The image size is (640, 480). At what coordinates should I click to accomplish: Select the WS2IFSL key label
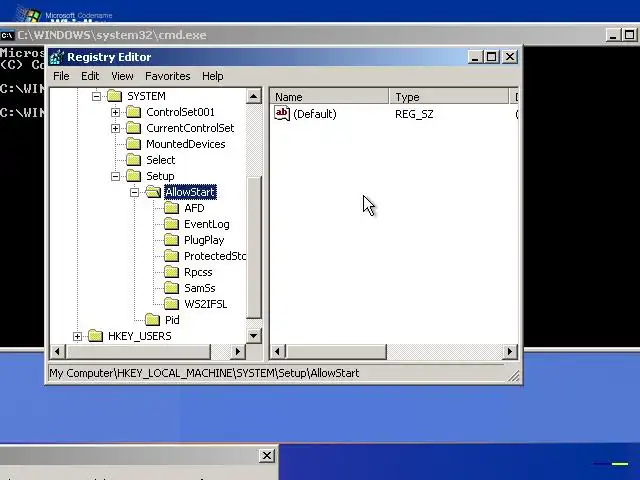[206, 304]
